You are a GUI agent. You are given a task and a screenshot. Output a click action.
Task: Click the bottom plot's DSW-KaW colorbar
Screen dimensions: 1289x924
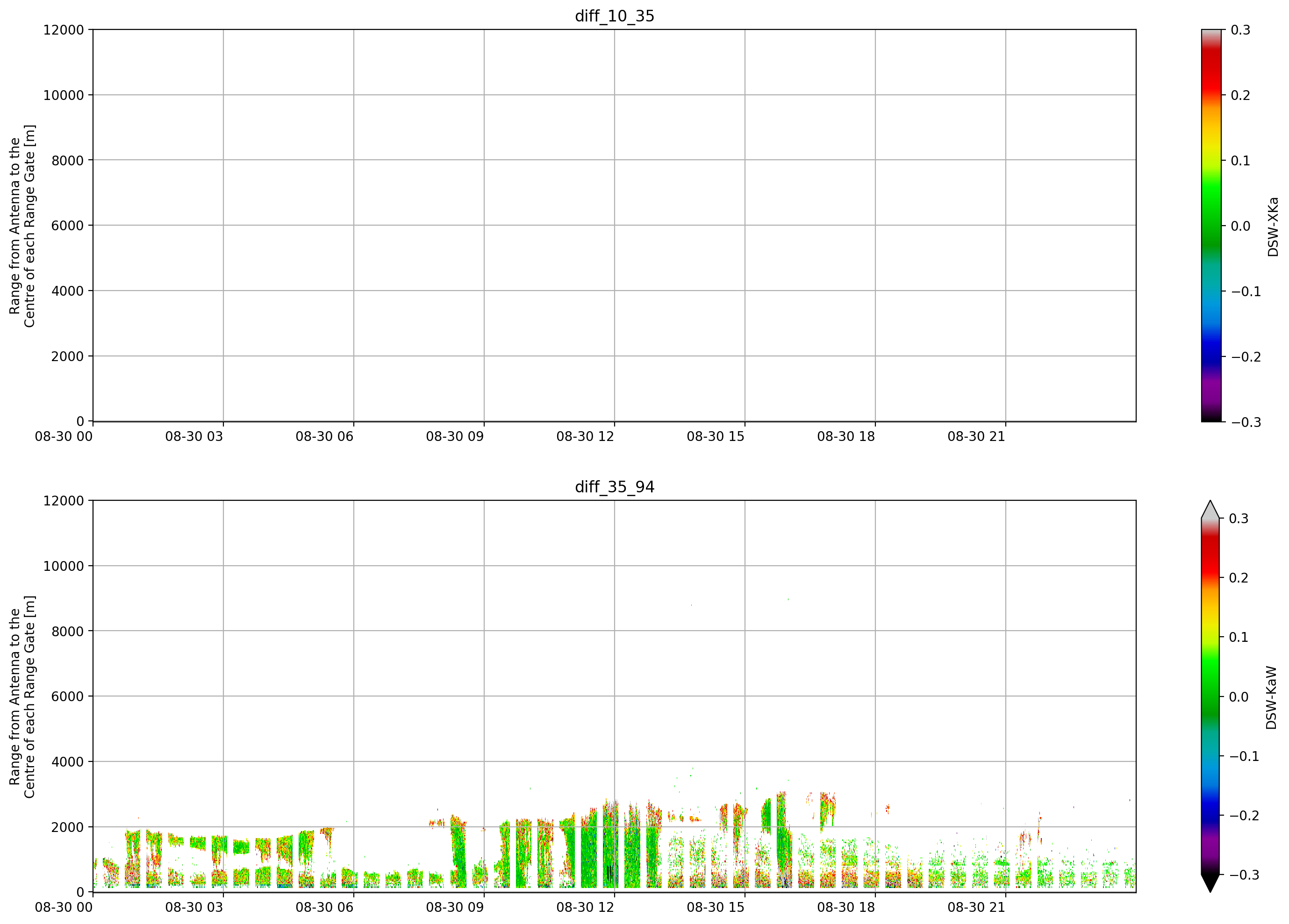tap(1210, 696)
